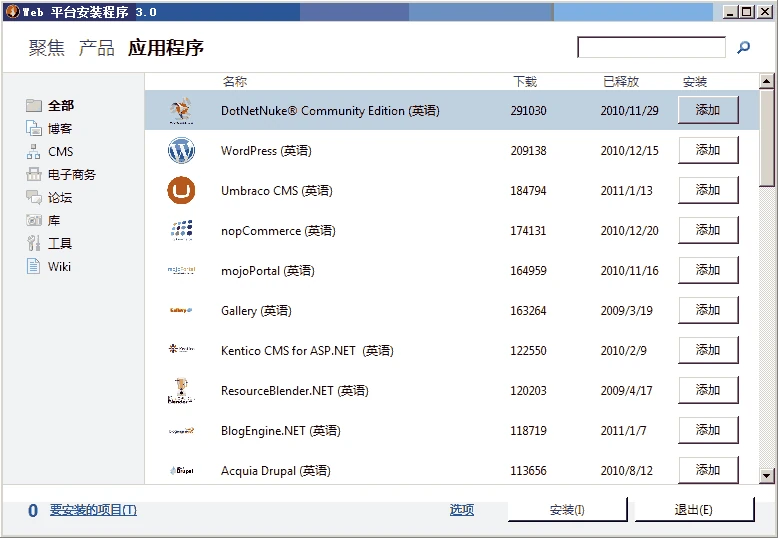Select the 博客 category icon
Image resolution: width=778 pixels, height=538 pixels.
34,129
